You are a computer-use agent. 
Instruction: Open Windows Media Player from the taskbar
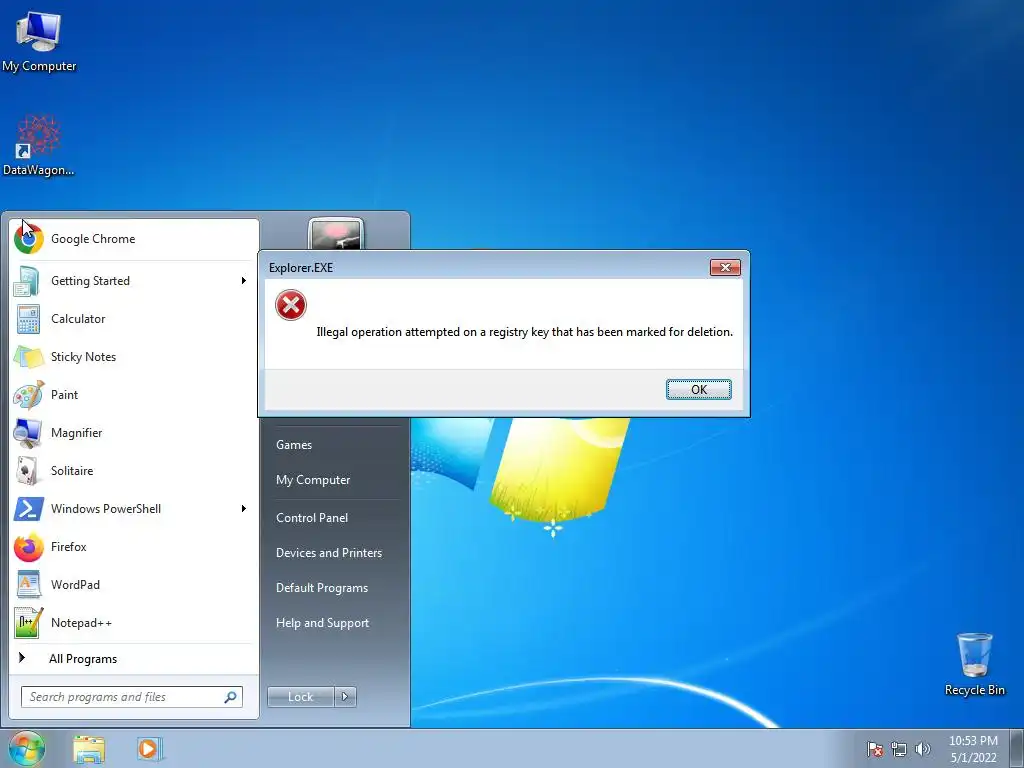pos(150,749)
